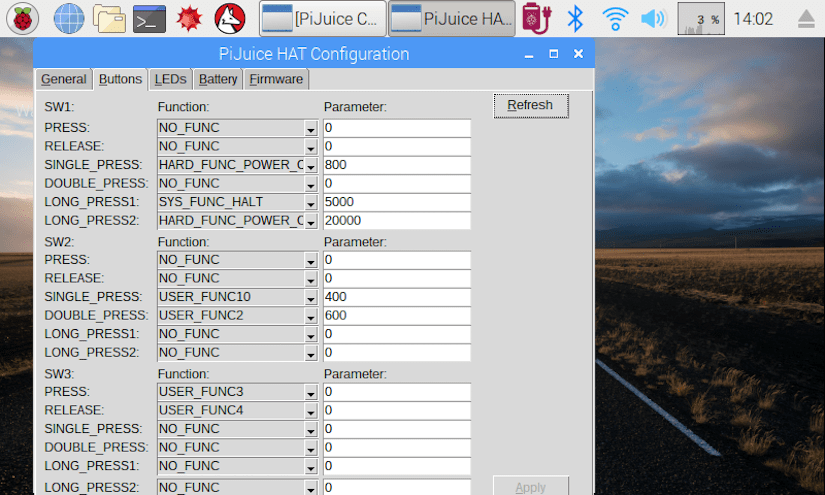Image resolution: width=825 pixels, height=495 pixels.
Task: Select the PiJuice HA... taskbar window
Action: tap(452, 18)
